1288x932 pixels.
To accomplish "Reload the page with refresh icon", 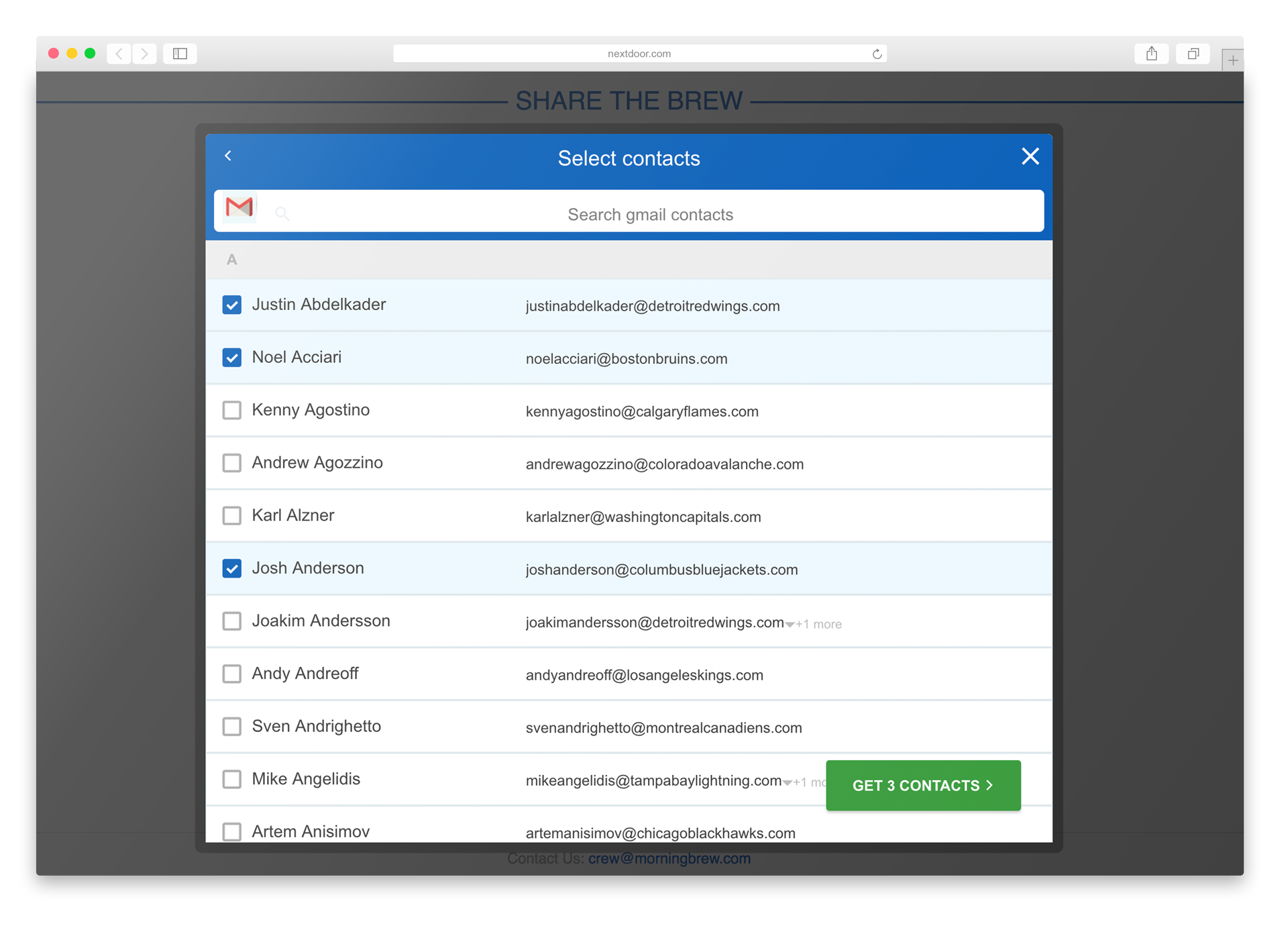I will (x=876, y=54).
